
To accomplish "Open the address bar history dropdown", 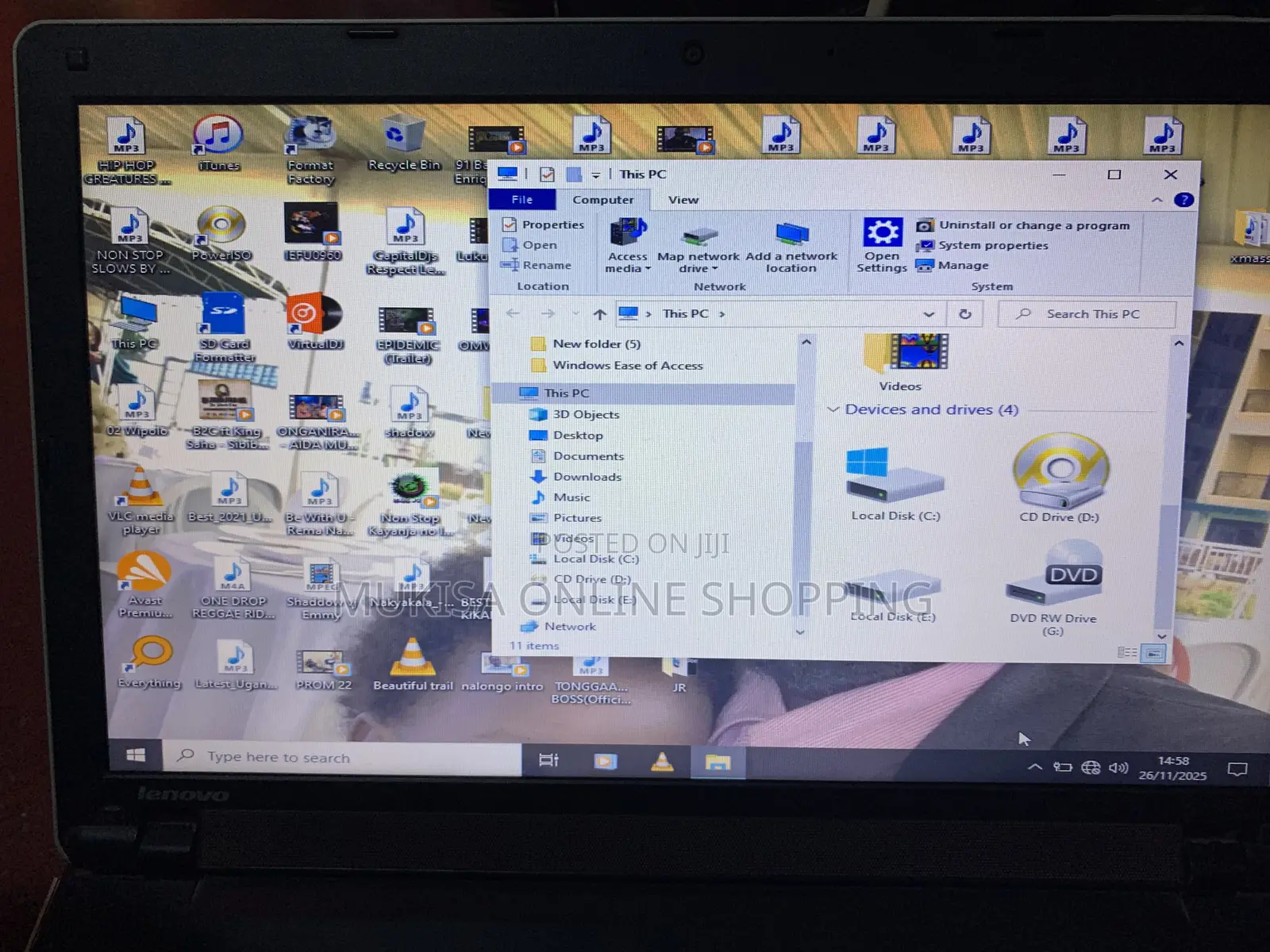I will pos(929,314).
